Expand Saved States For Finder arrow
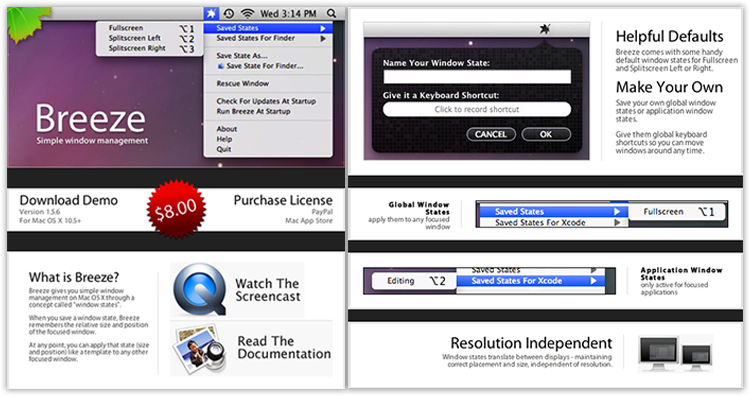Screen dimensions: 749x396 point(323,38)
